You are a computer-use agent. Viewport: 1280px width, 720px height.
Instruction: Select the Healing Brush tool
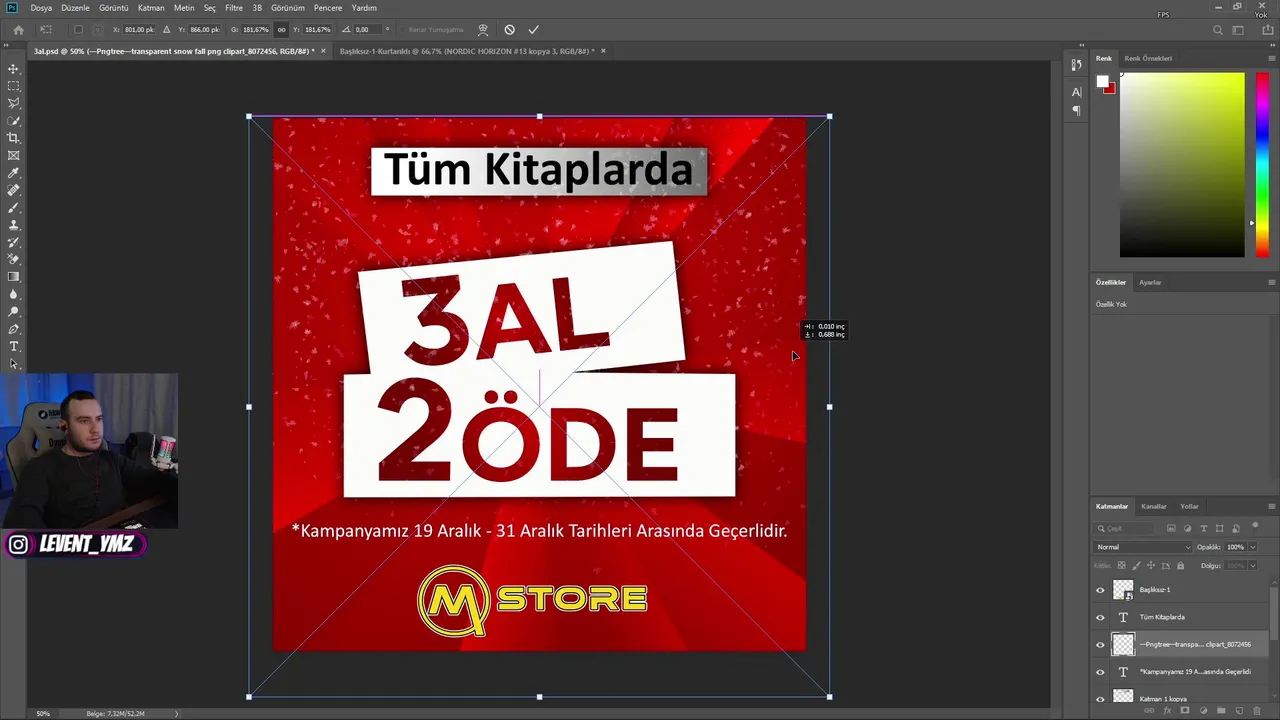[x=14, y=190]
